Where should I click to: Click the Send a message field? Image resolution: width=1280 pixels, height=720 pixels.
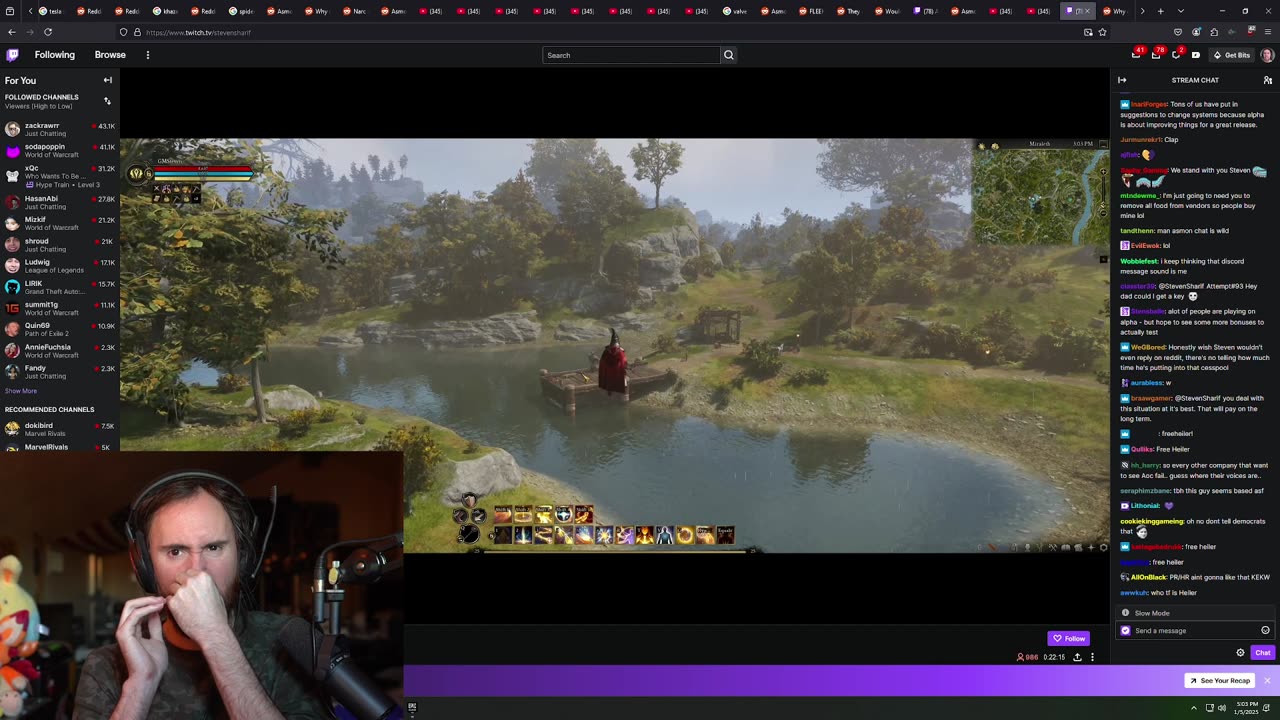(x=1194, y=630)
